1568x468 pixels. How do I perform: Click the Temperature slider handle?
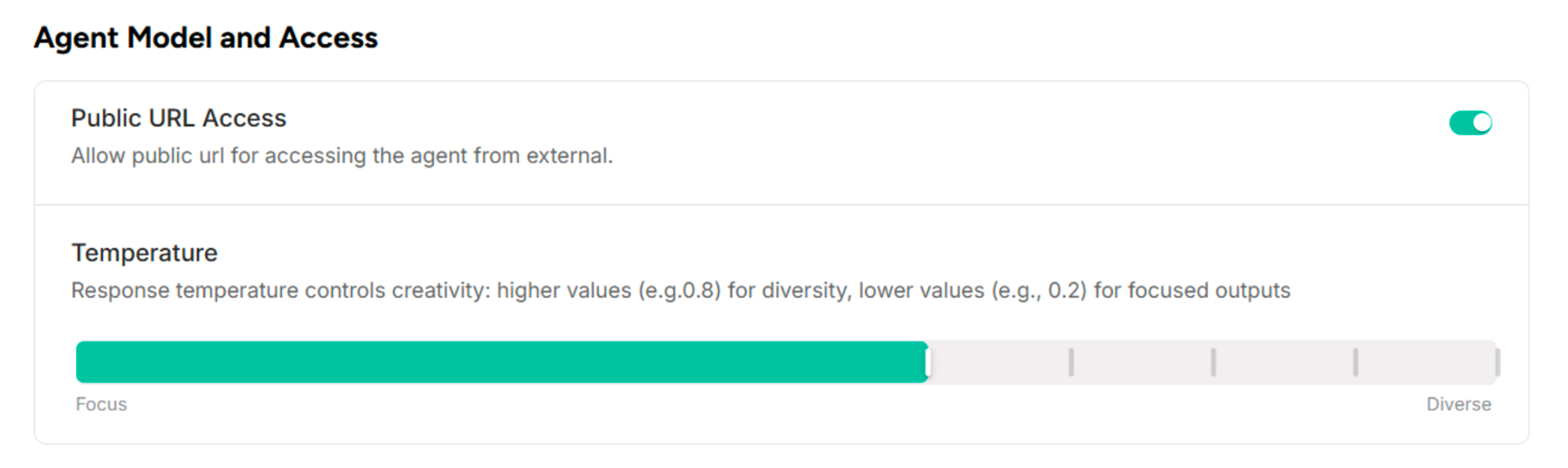coord(928,362)
